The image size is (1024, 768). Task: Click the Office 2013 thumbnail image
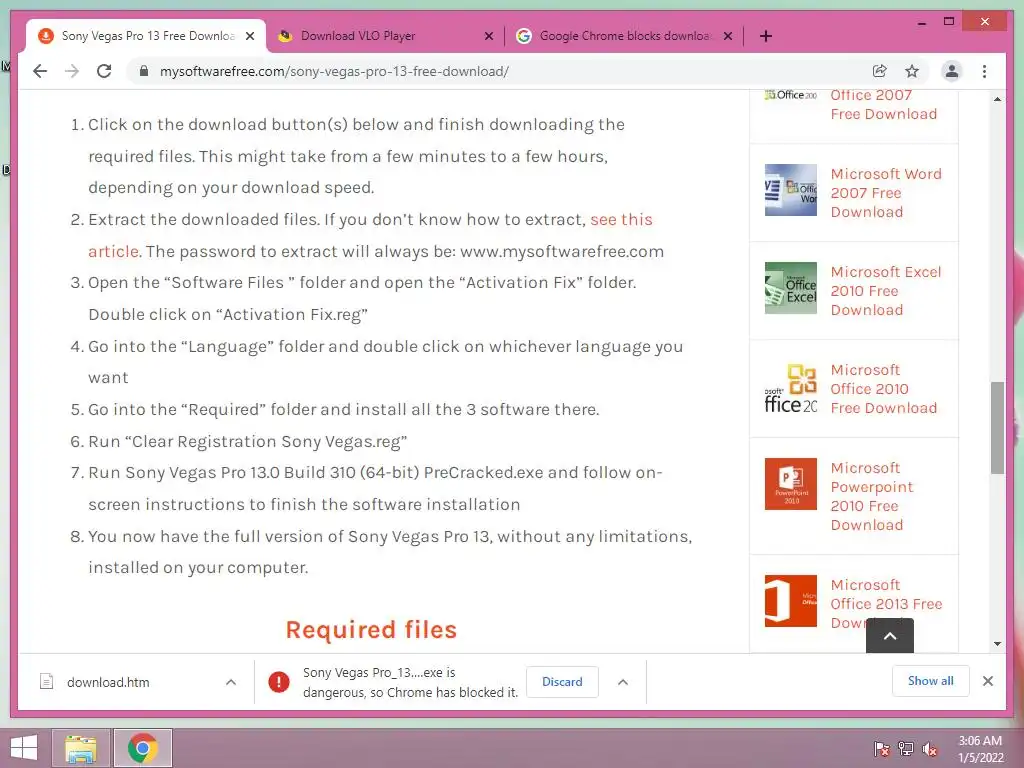(x=790, y=601)
